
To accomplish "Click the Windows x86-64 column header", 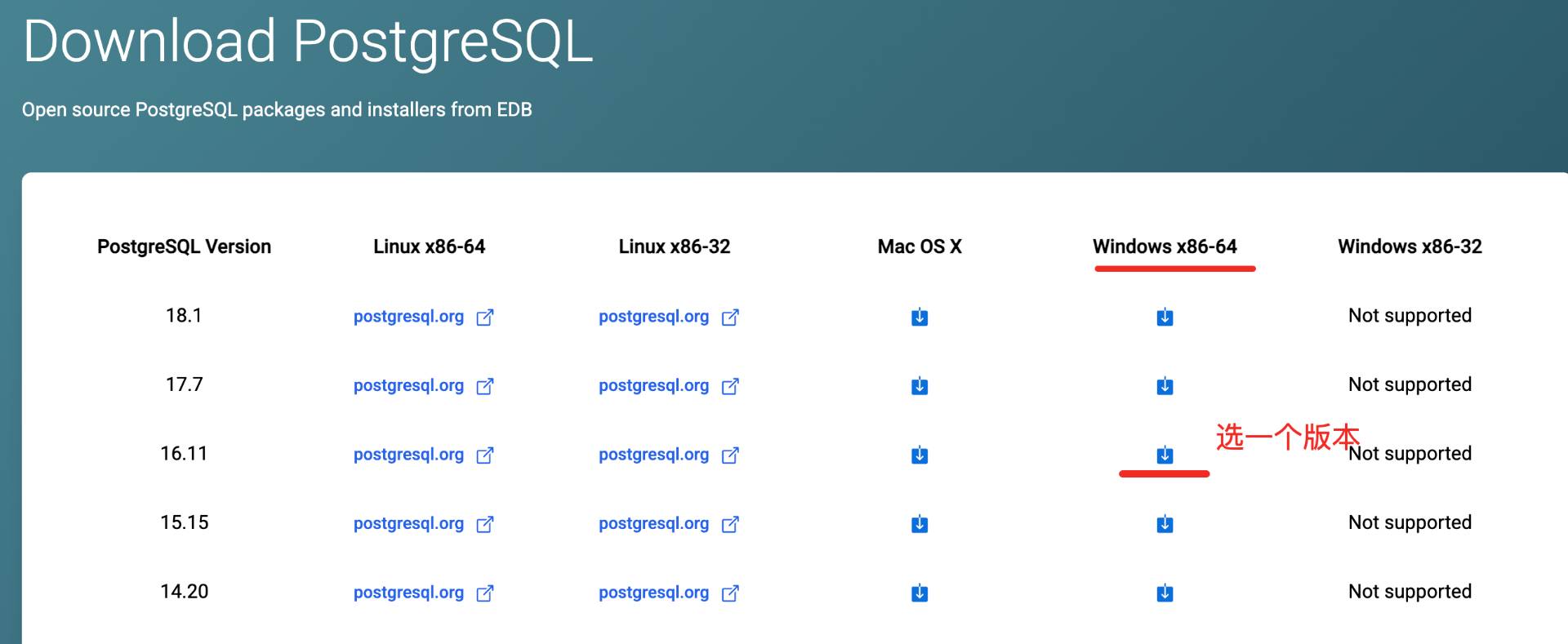I will pyautogui.click(x=1165, y=246).
